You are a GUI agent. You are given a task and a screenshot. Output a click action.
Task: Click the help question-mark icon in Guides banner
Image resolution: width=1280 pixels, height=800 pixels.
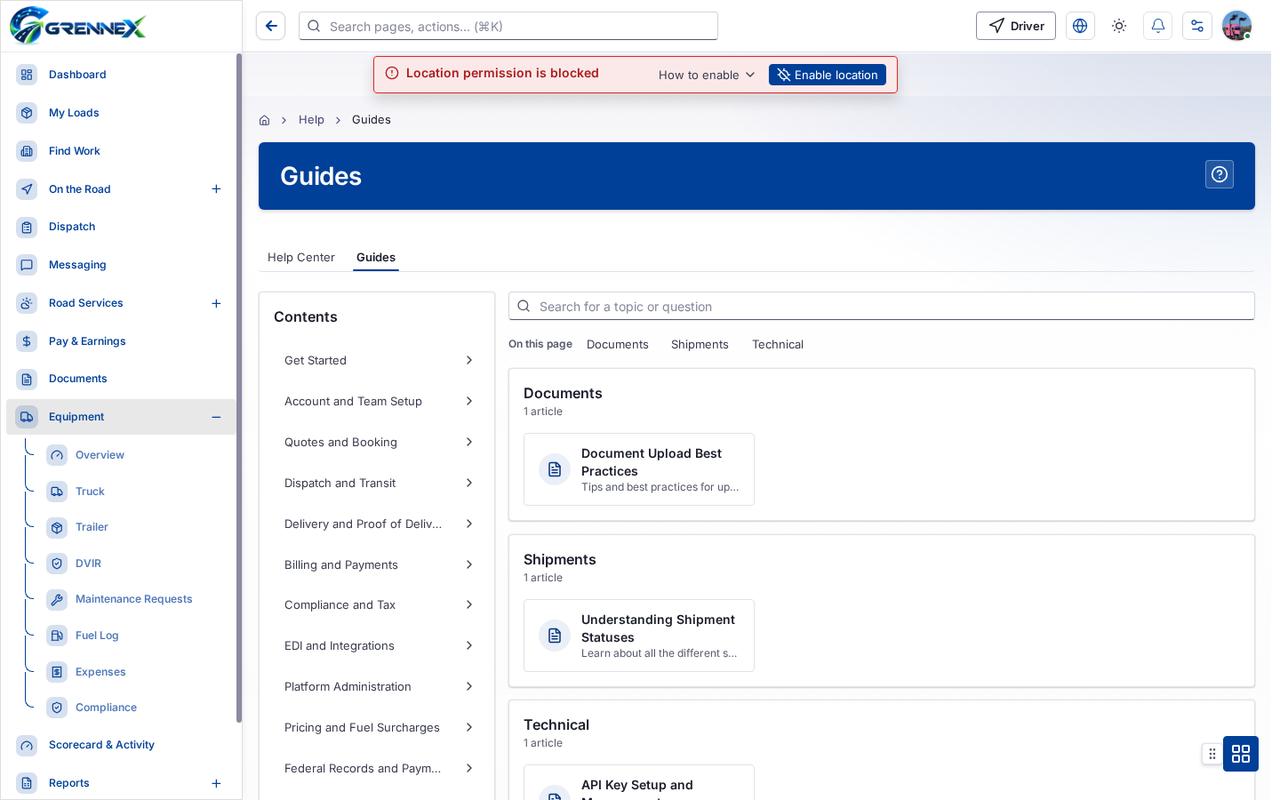point(1219,174)
